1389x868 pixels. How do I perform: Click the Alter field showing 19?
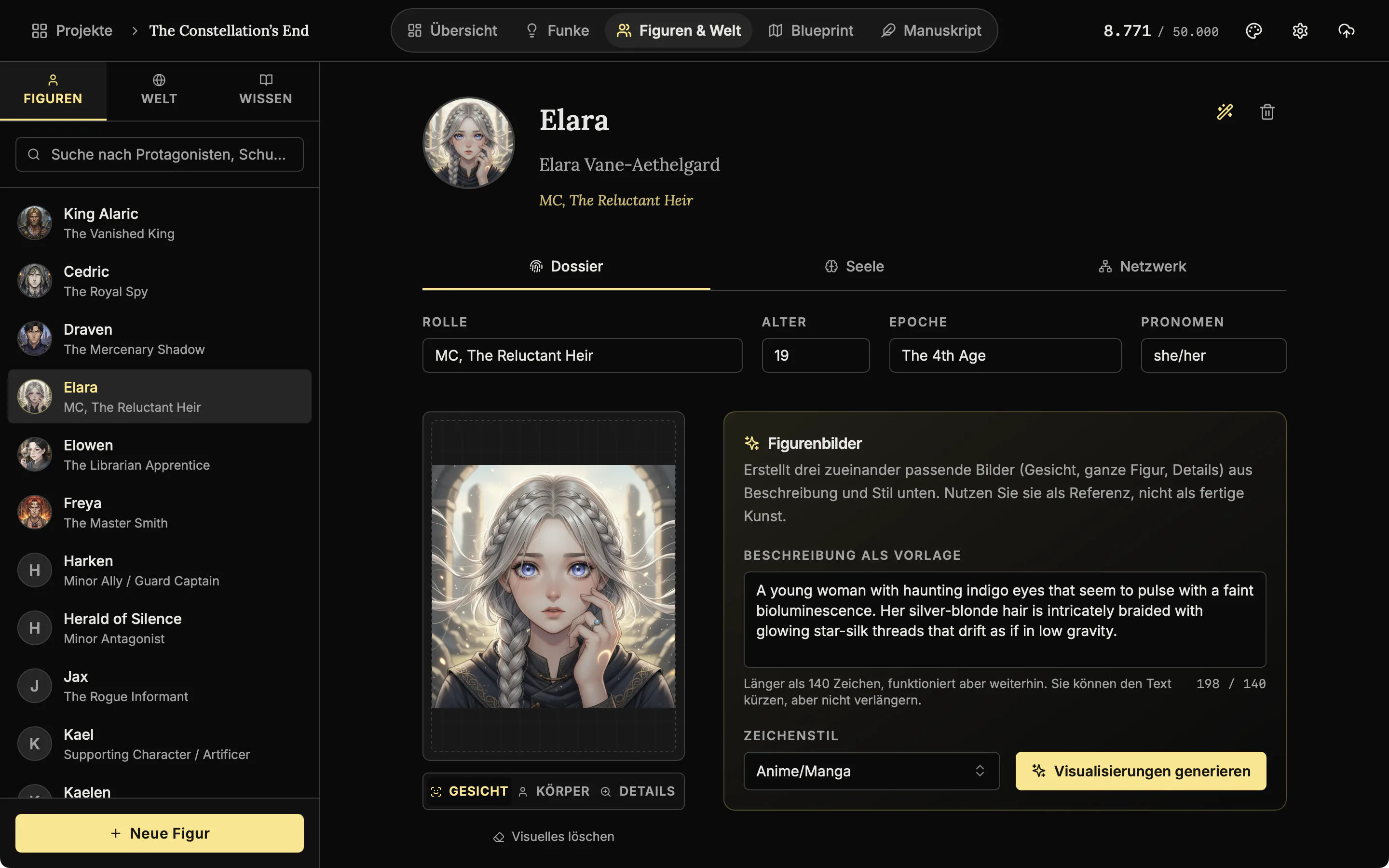click(816, 355)
